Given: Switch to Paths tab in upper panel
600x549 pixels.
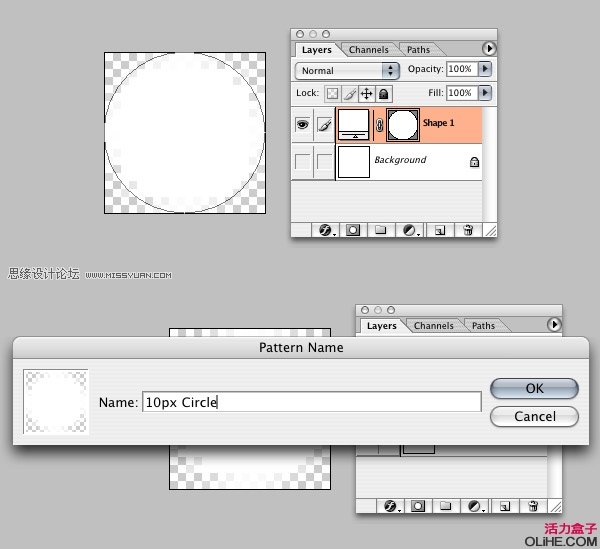Looking at the screenshot, I should [418, 50].
